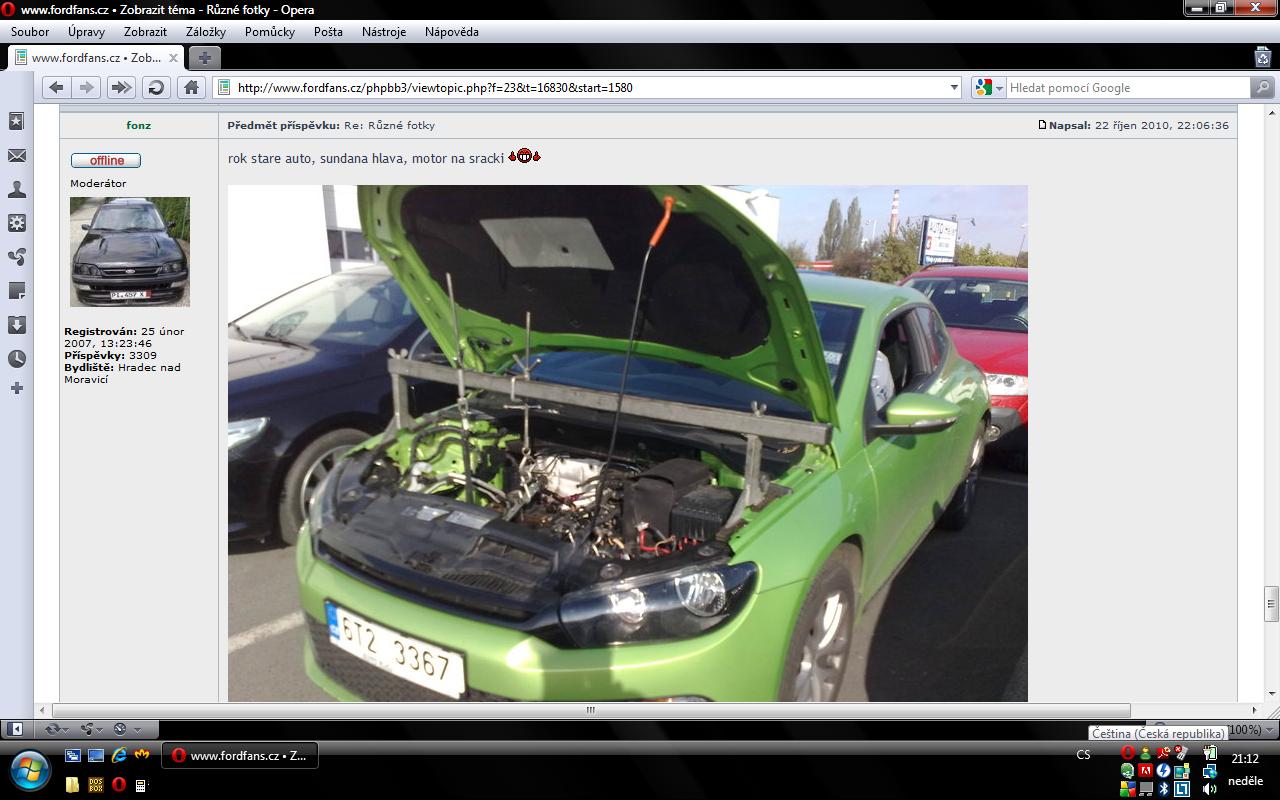Go to the Home page
Image resolution: width=1280 pixels, height=800 pixels.
191,88
